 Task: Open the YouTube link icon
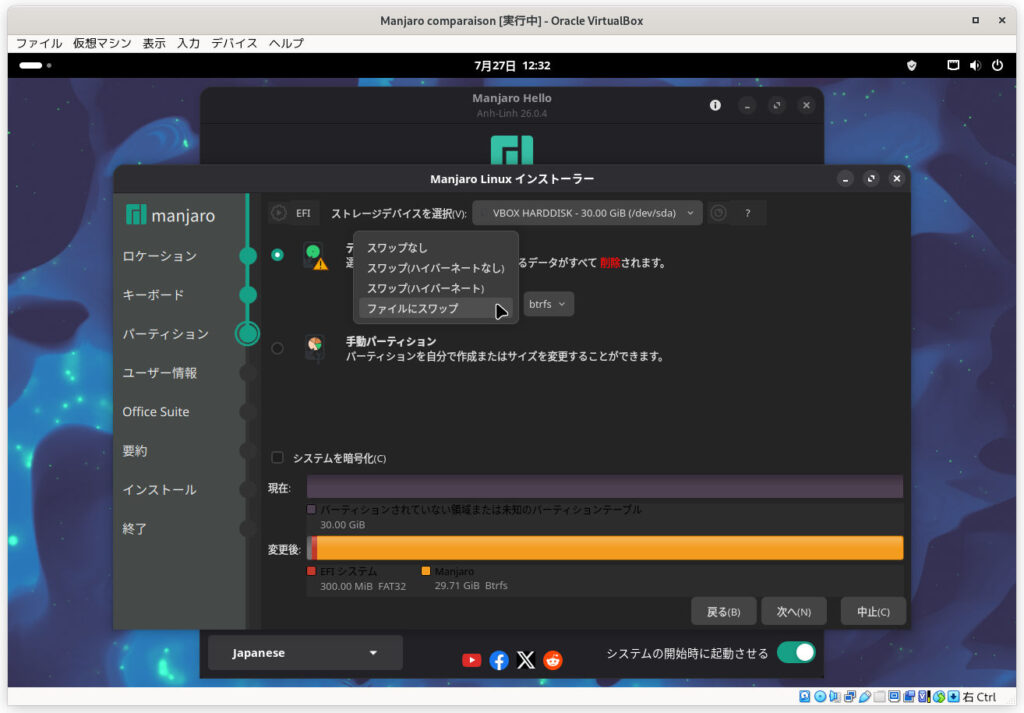472,660
